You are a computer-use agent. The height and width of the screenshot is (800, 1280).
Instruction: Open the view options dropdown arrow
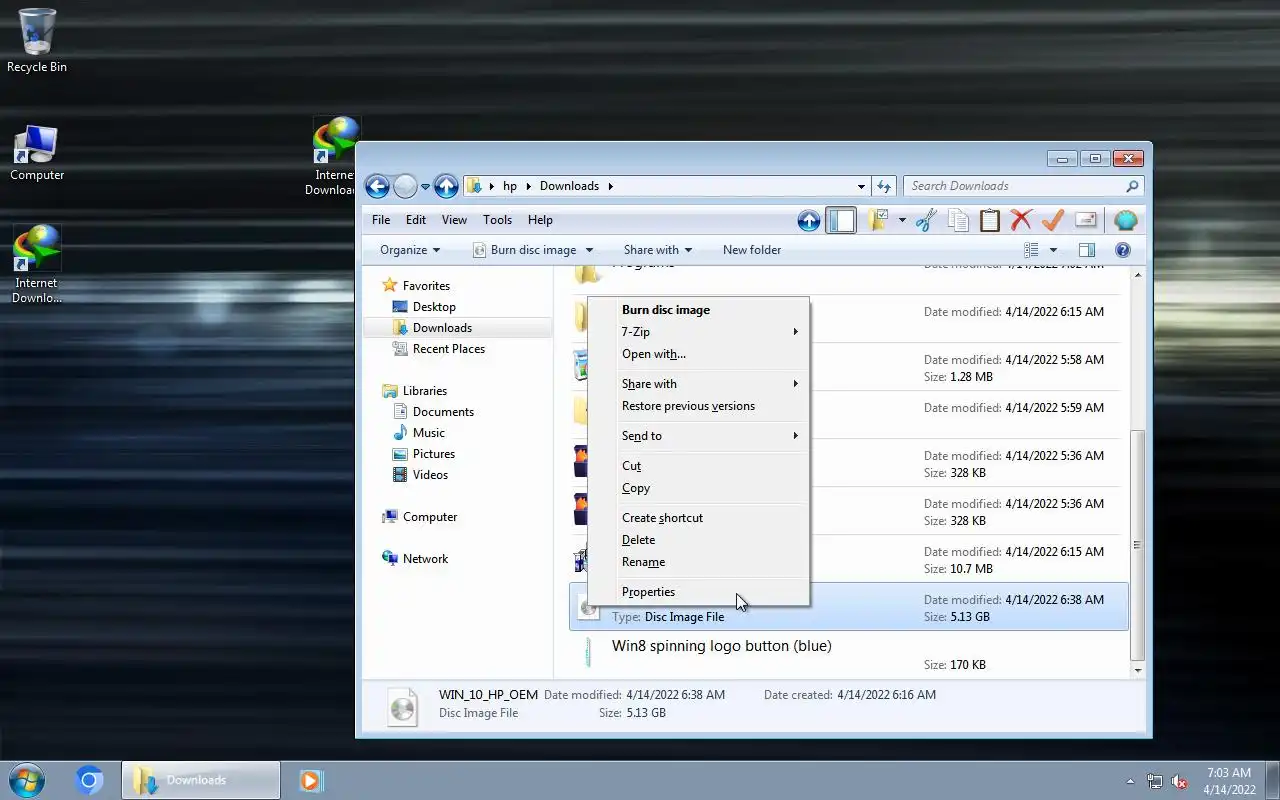point(1053,250)
